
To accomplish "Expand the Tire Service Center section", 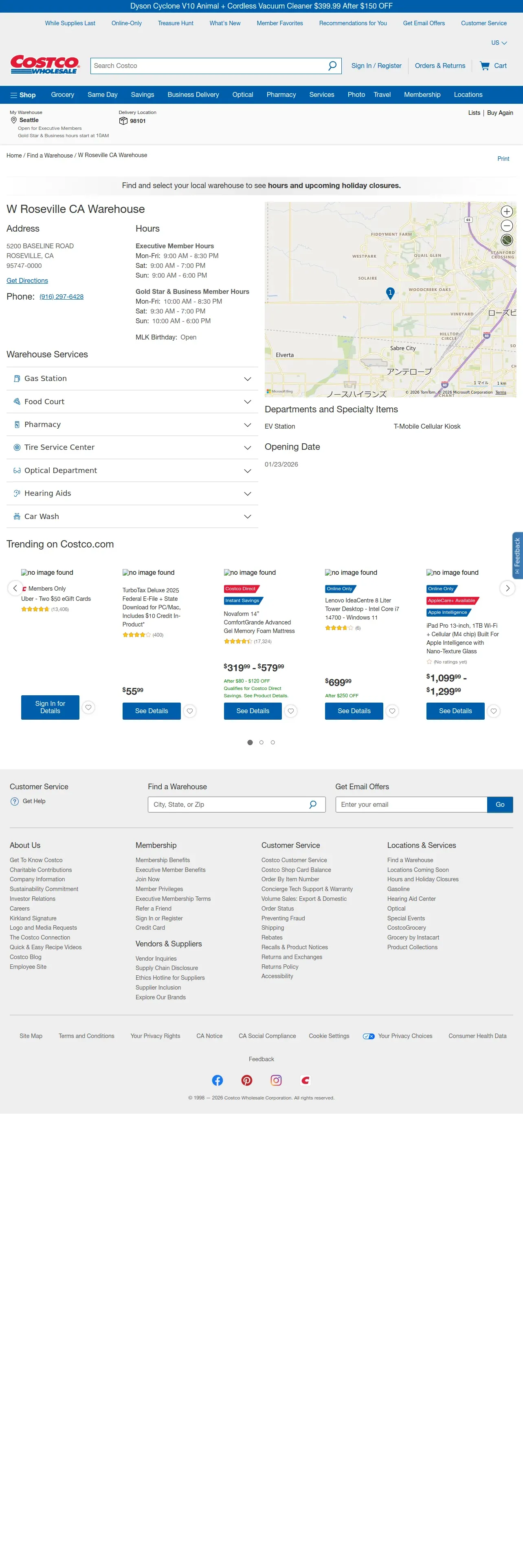I will point(132,447).
